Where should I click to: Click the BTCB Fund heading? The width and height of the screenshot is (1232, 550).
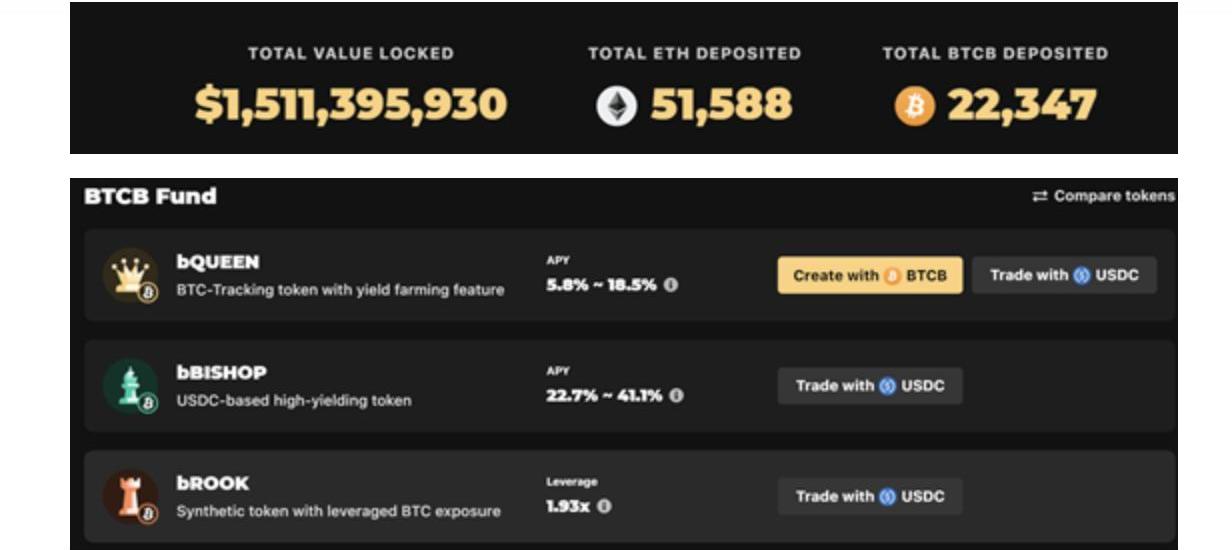(150, 196)
